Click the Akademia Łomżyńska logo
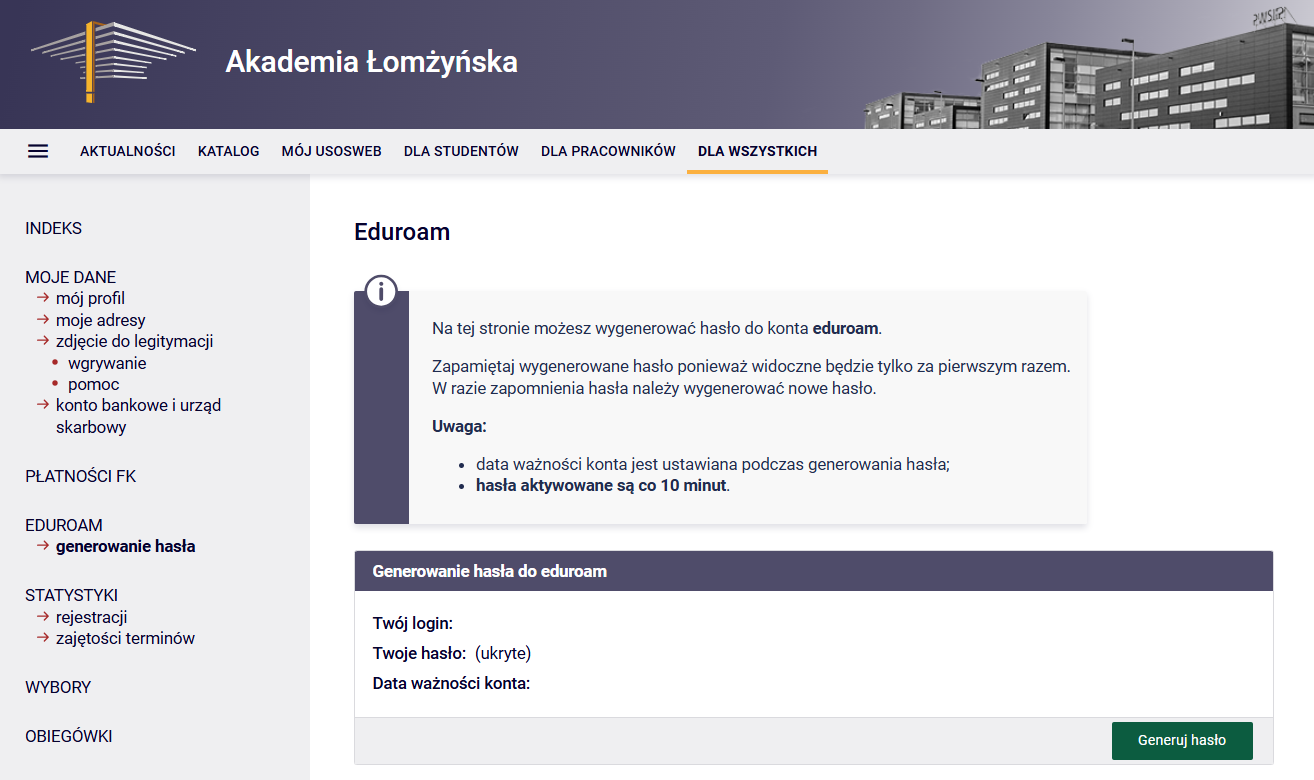Viewport: 1314px width, 780px height. [112, 62]
